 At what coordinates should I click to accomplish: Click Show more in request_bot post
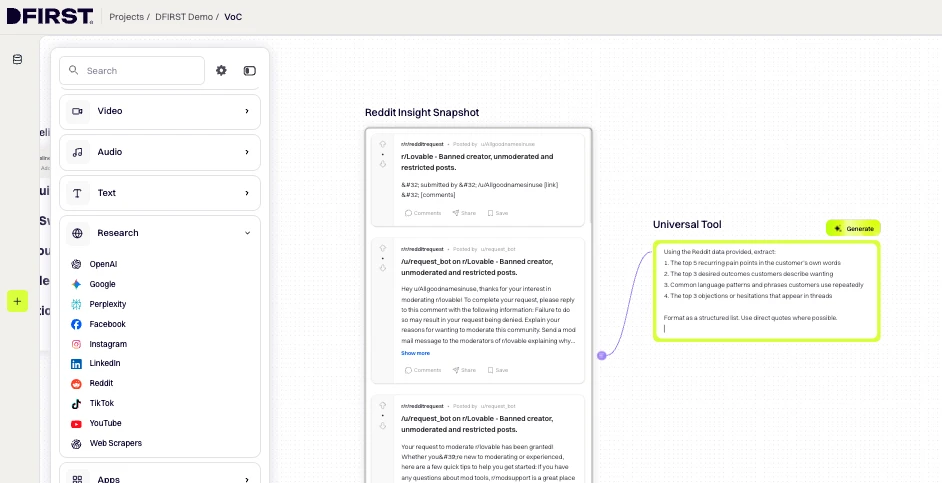pos(415,353)
